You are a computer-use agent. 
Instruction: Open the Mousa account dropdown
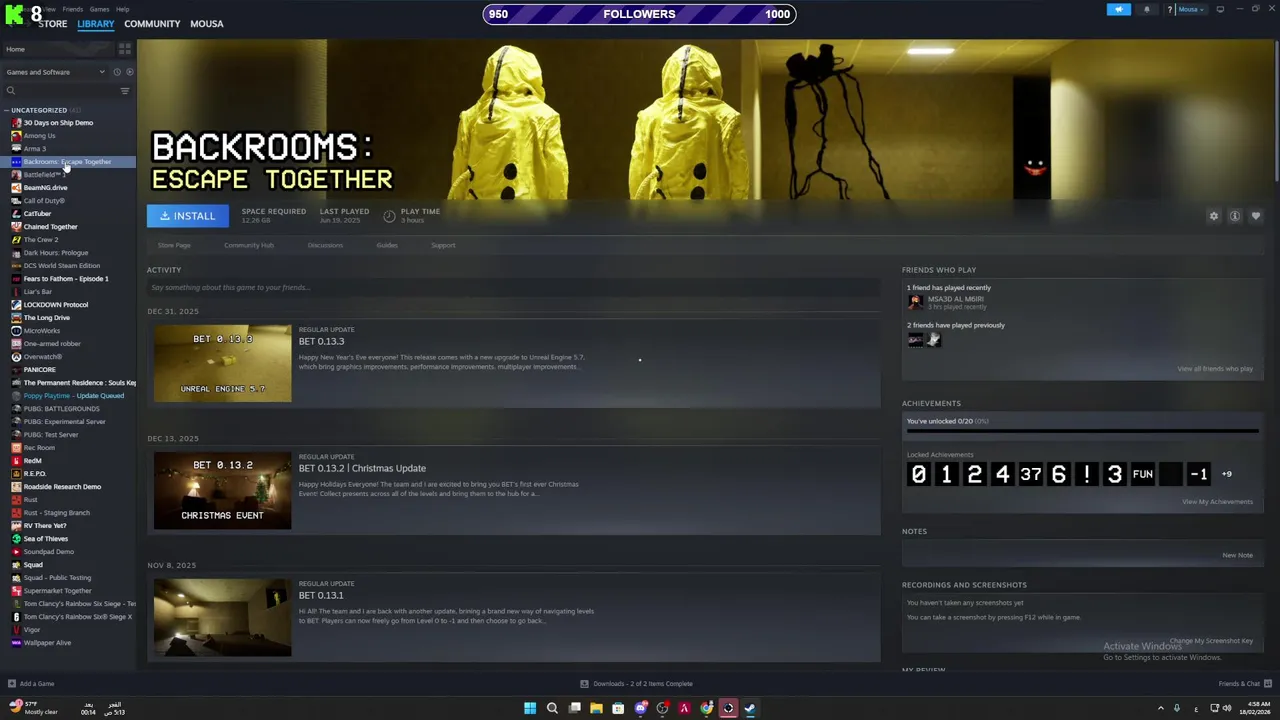1189,10
